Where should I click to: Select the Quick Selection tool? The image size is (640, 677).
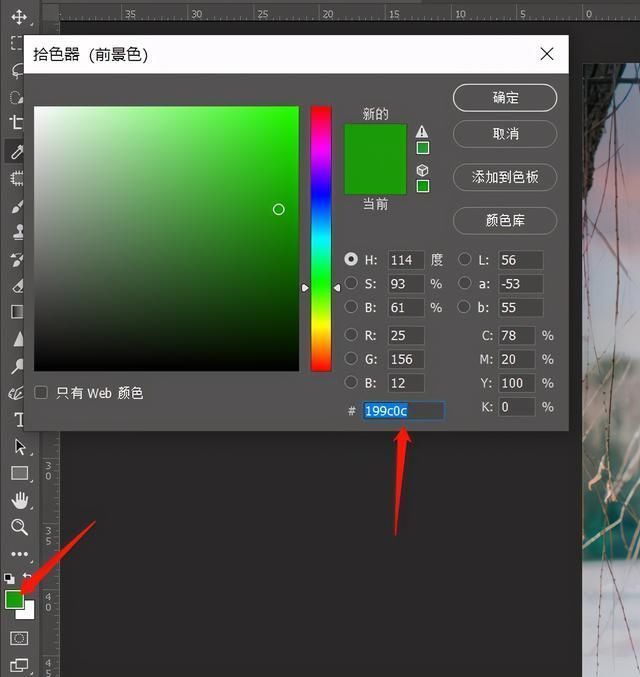(16, 97)
